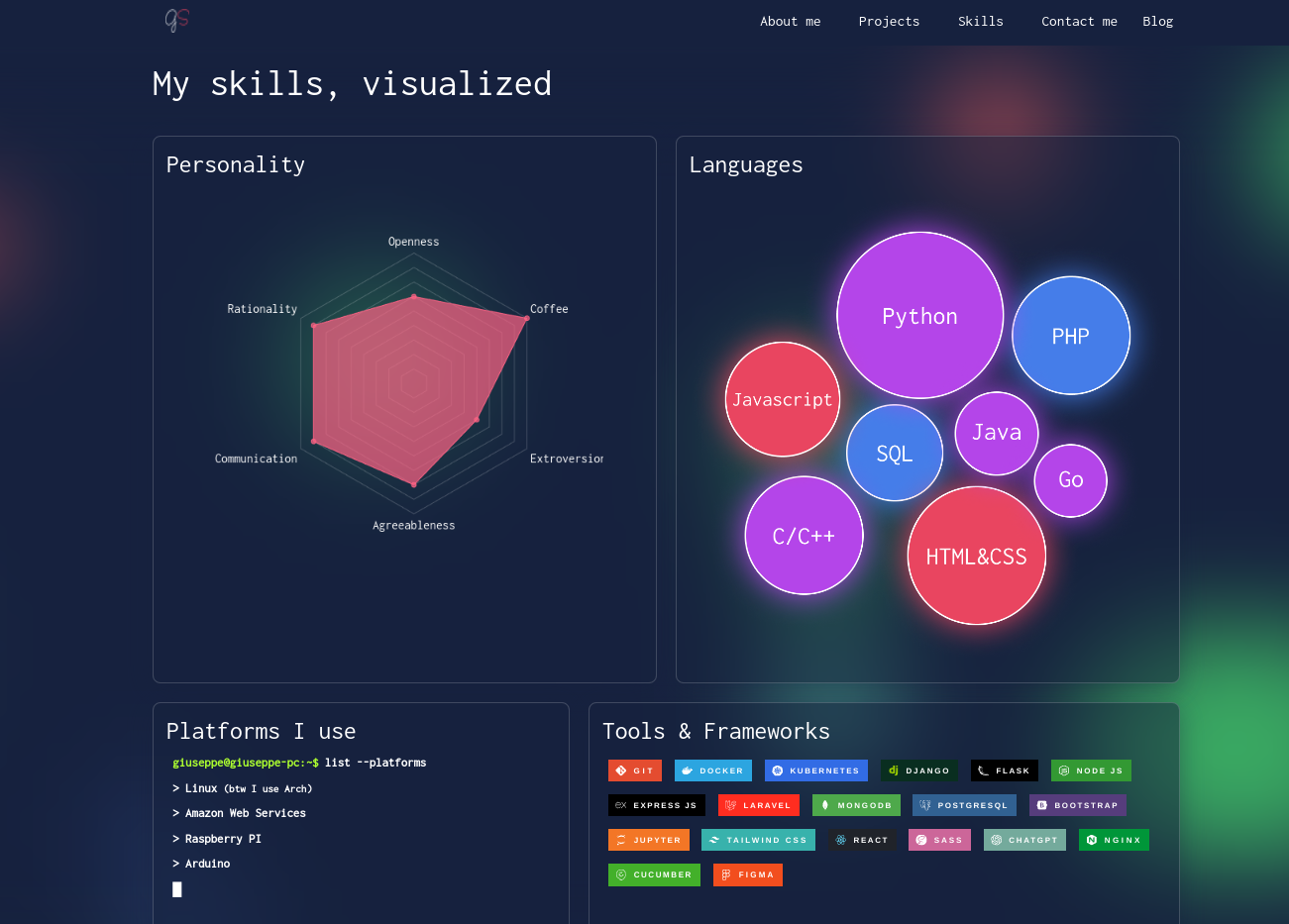Click the terminal cursor block
Viewport: 1289px width, 924px height.
177,889
